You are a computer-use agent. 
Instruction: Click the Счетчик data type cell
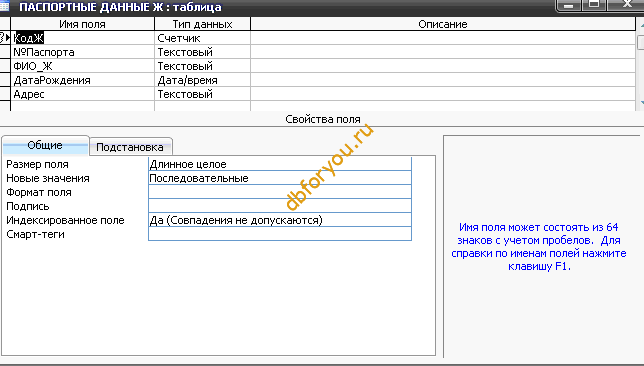coord(202,38)
